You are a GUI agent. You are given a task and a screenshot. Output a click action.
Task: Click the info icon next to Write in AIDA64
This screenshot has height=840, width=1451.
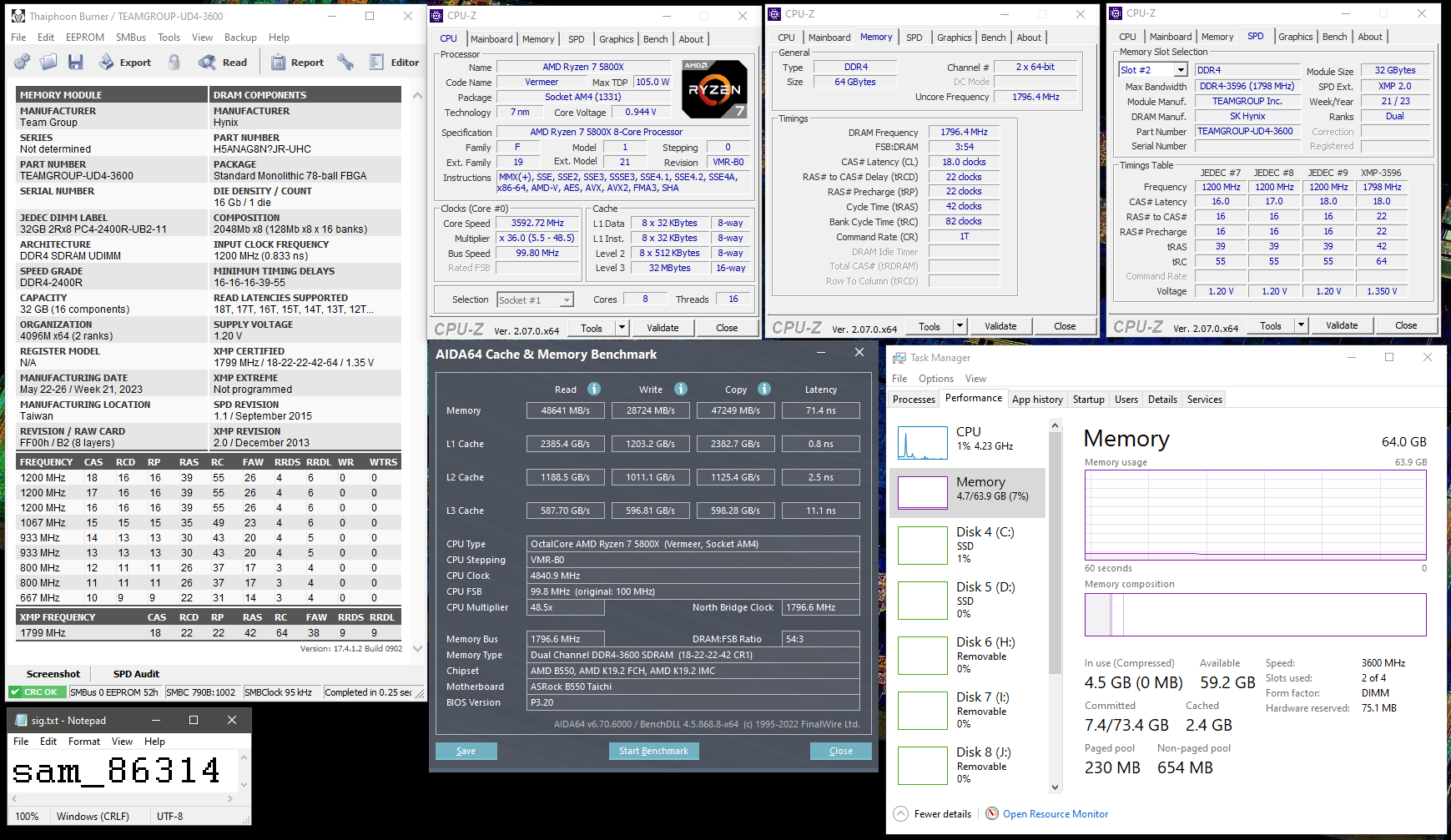click(x=681, y=389)
